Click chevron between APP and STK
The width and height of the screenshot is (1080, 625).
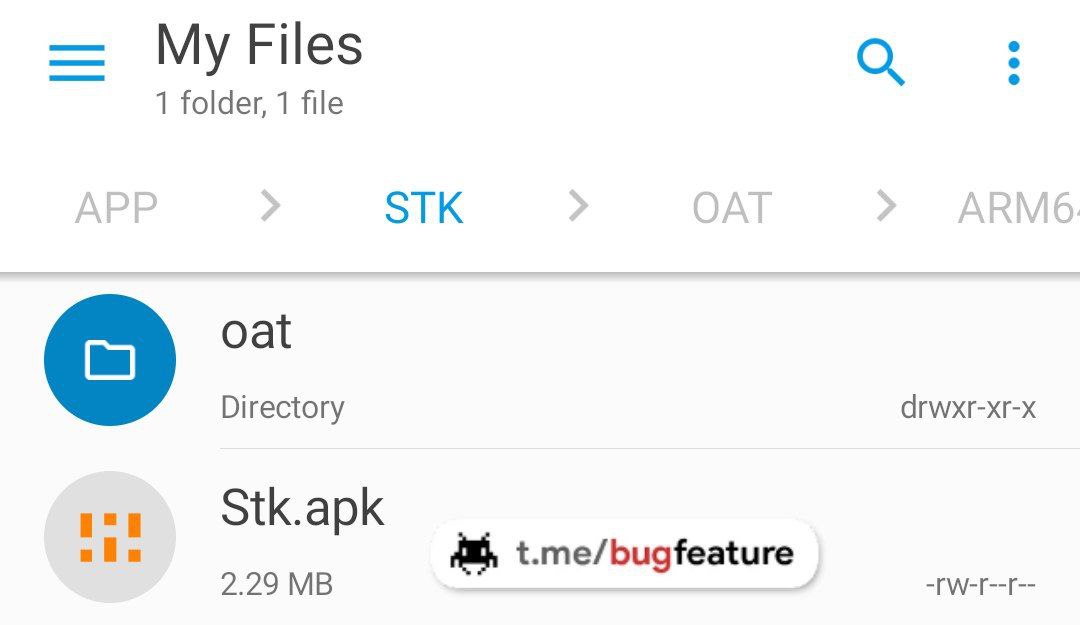(x=270, y=206)
